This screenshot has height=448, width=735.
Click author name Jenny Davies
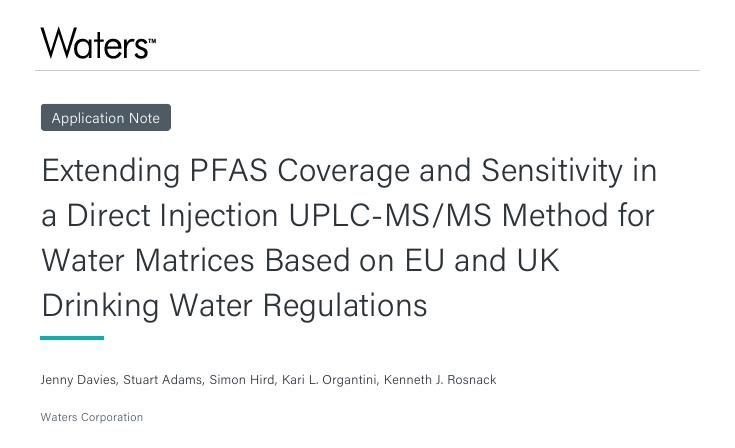click(x=78, y=380)
